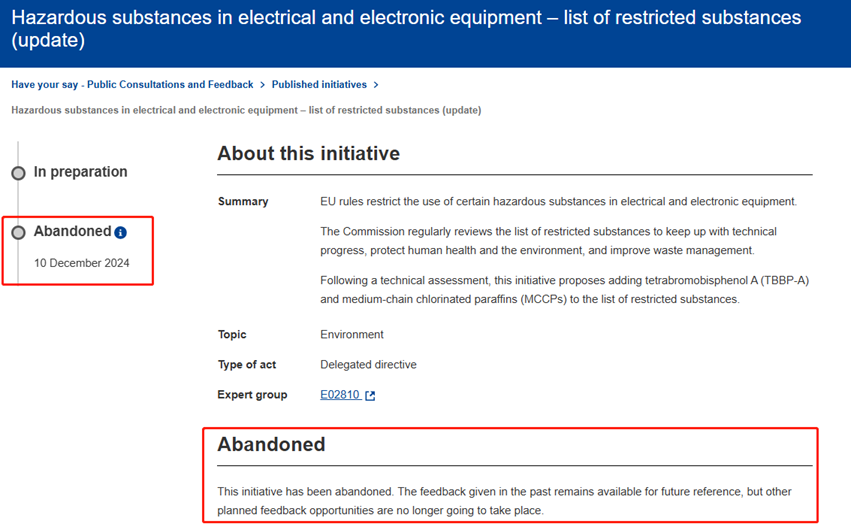Screen dimensions: 851x527
Task: Click the About this initiative heading
Action: click(x=308, y=154)
